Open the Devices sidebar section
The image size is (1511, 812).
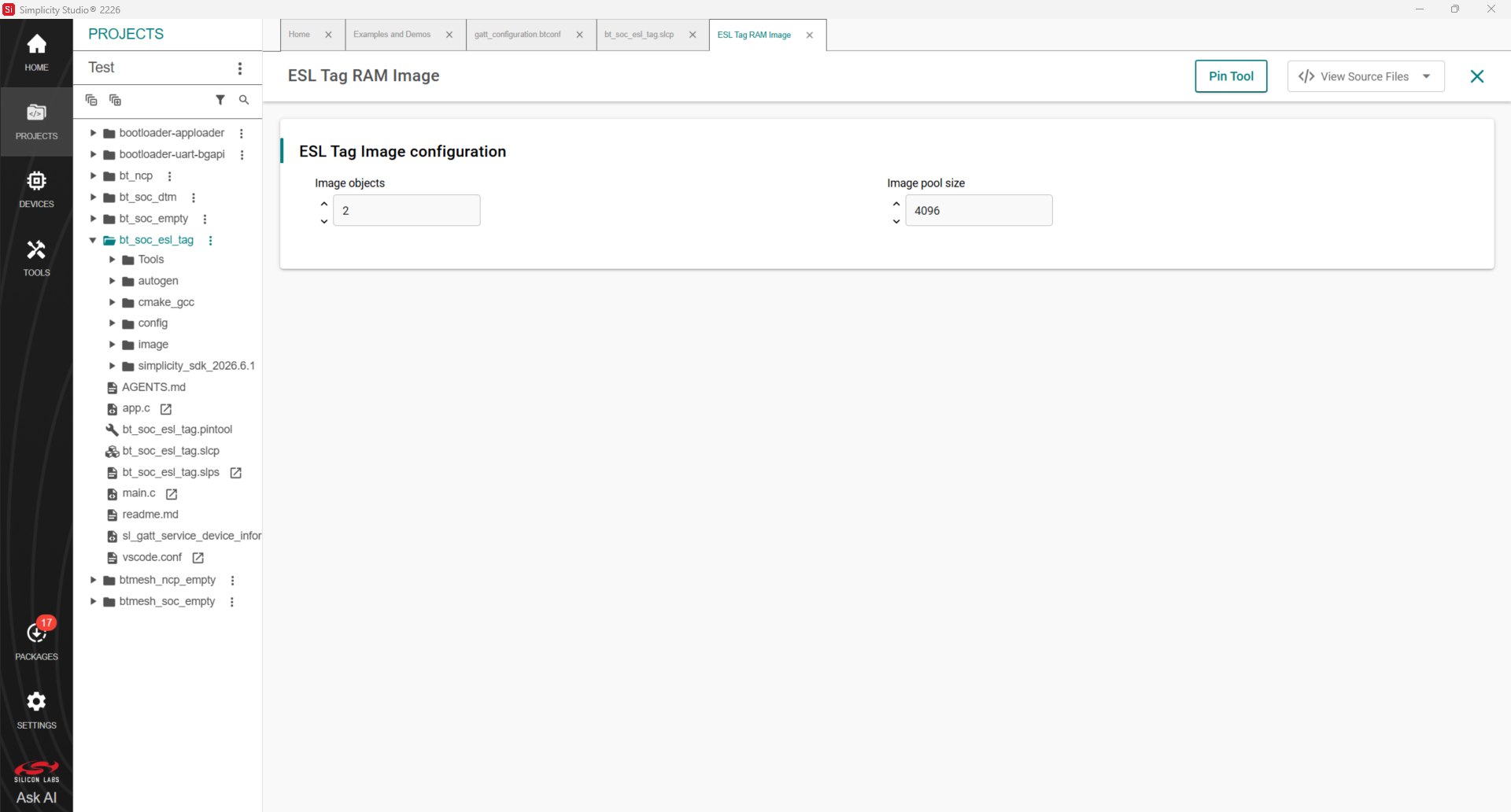tap(36, 190)
